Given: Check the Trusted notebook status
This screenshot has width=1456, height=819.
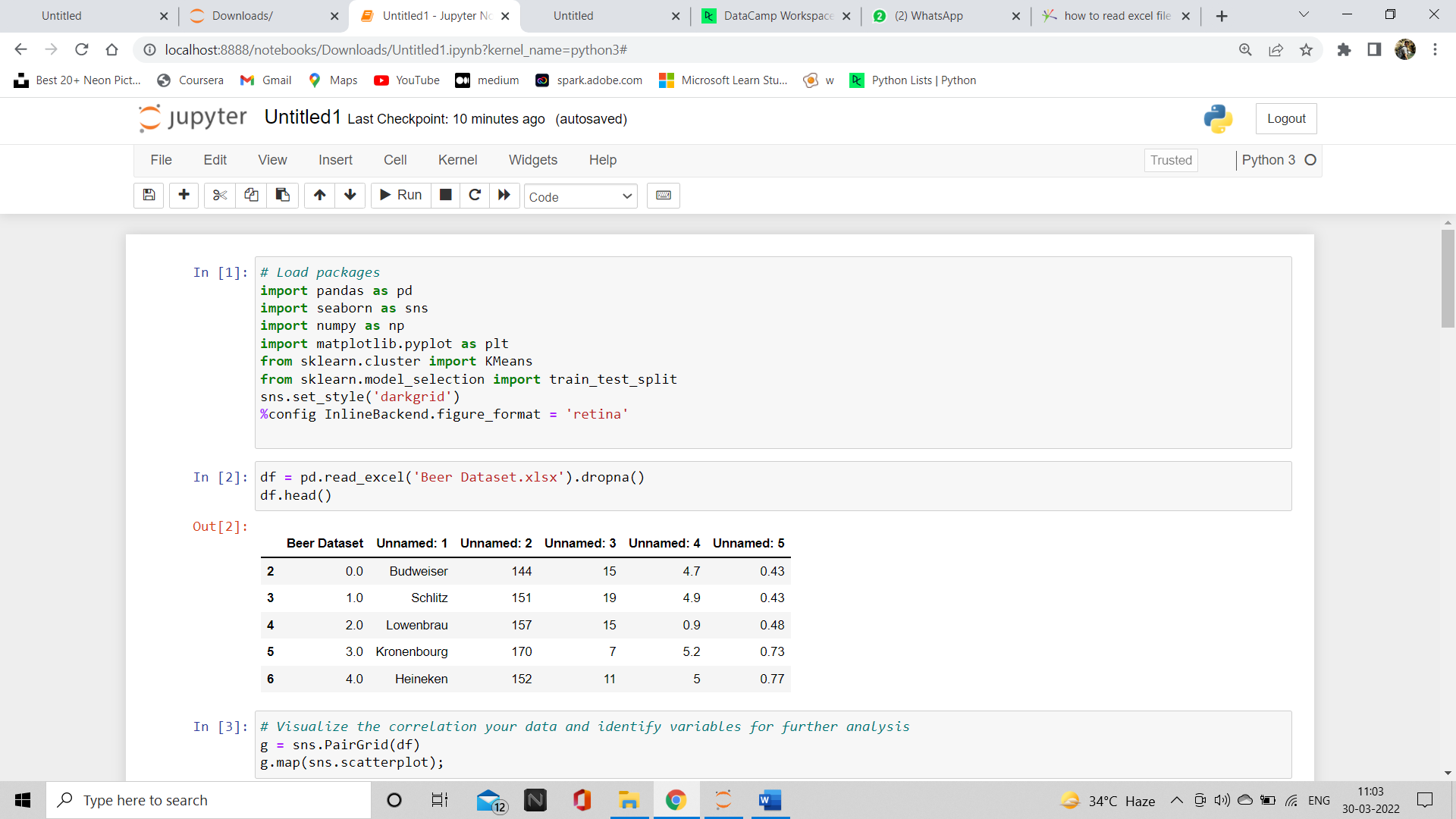Looking at the screenshot, I should click(1170, 160).
